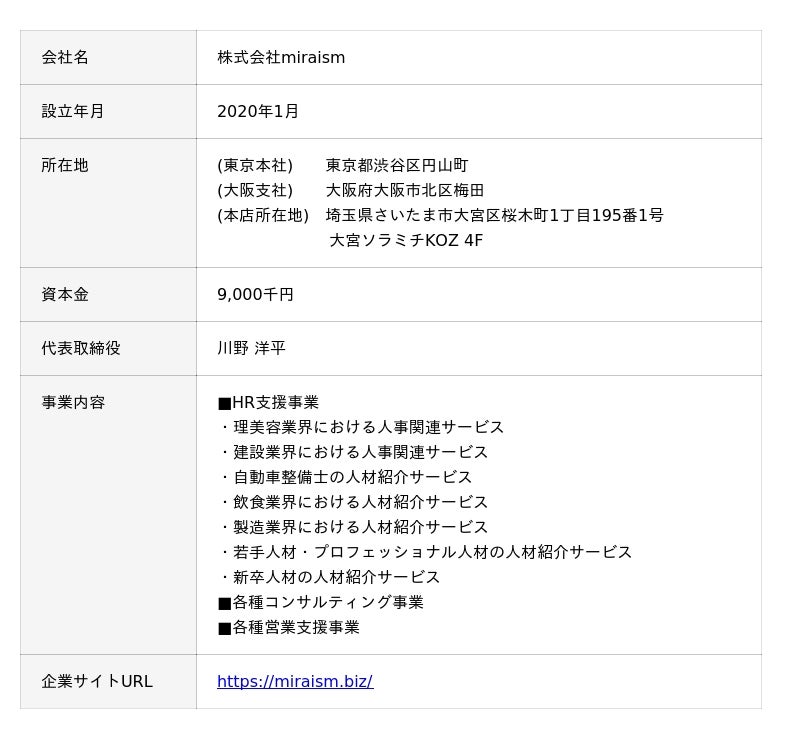Click the ■HR支援事業 heading

[268, 403]
